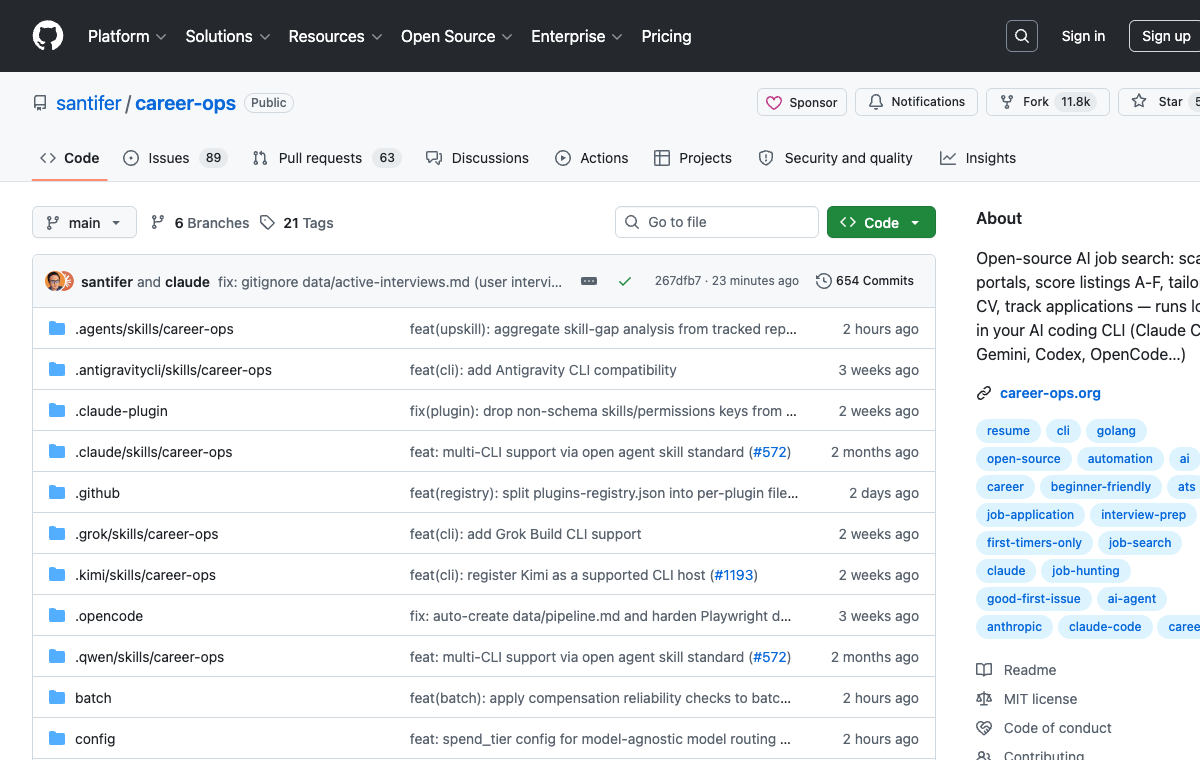Open the .claude/skills/career-ops folder

point(153,452)
